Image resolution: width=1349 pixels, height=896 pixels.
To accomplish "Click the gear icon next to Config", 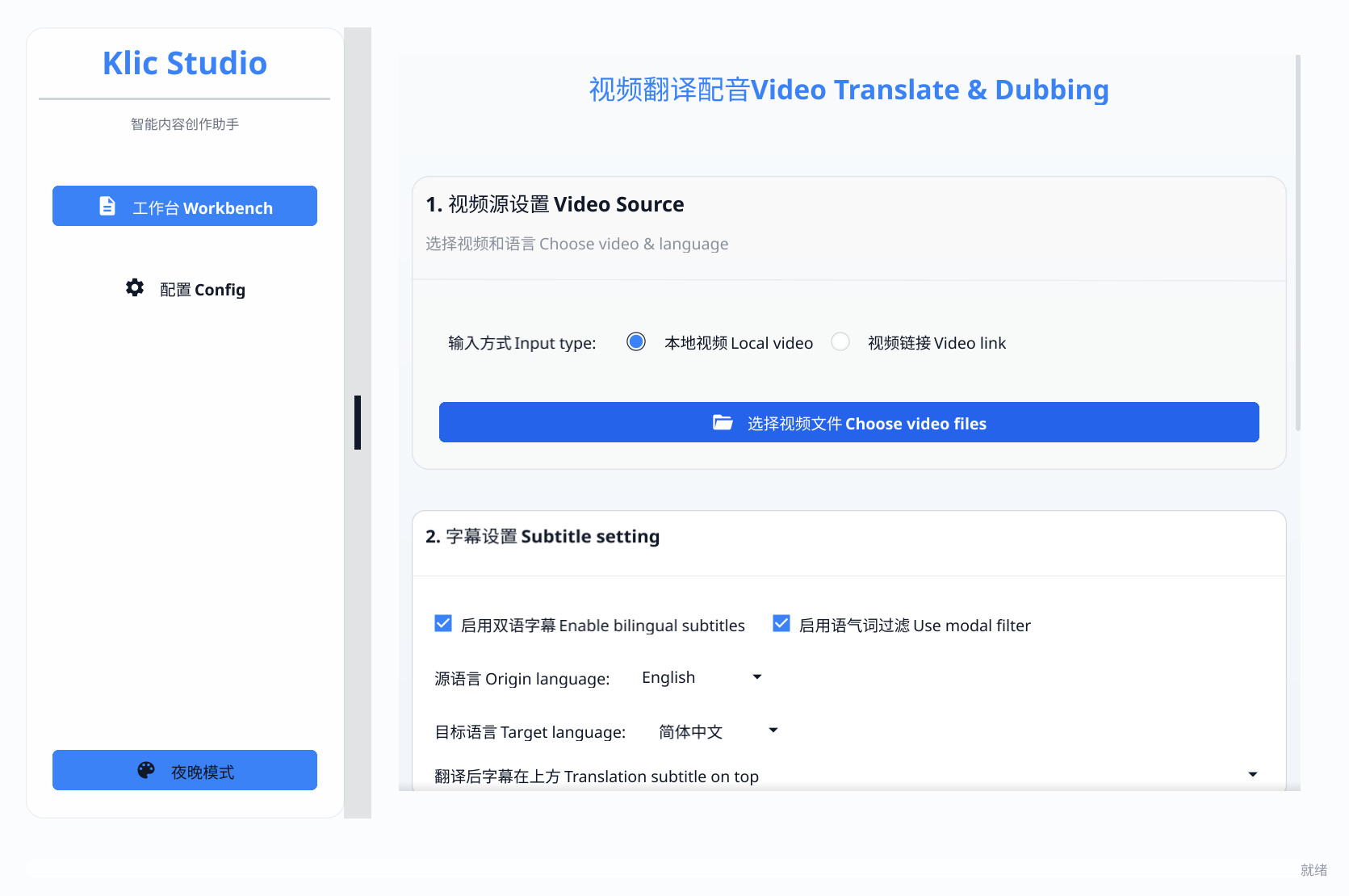I will (x=134, y=287).
